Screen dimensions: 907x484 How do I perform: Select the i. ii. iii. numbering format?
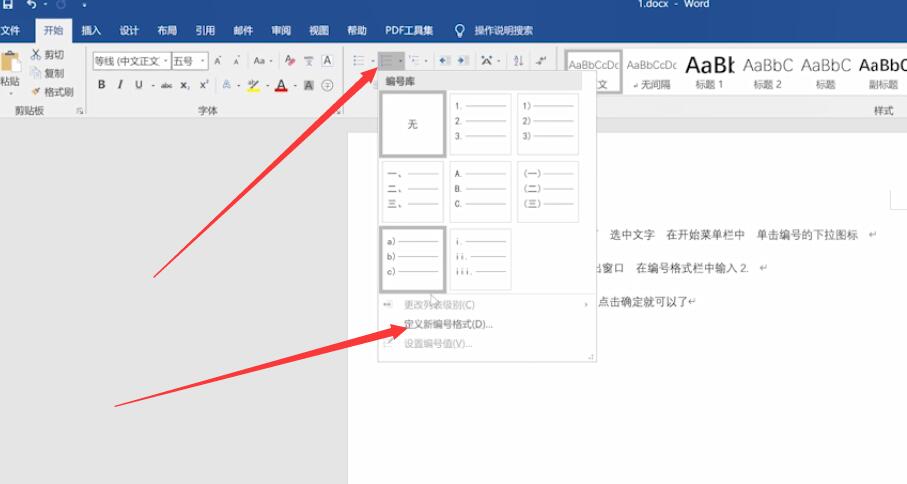coord(480,259)
